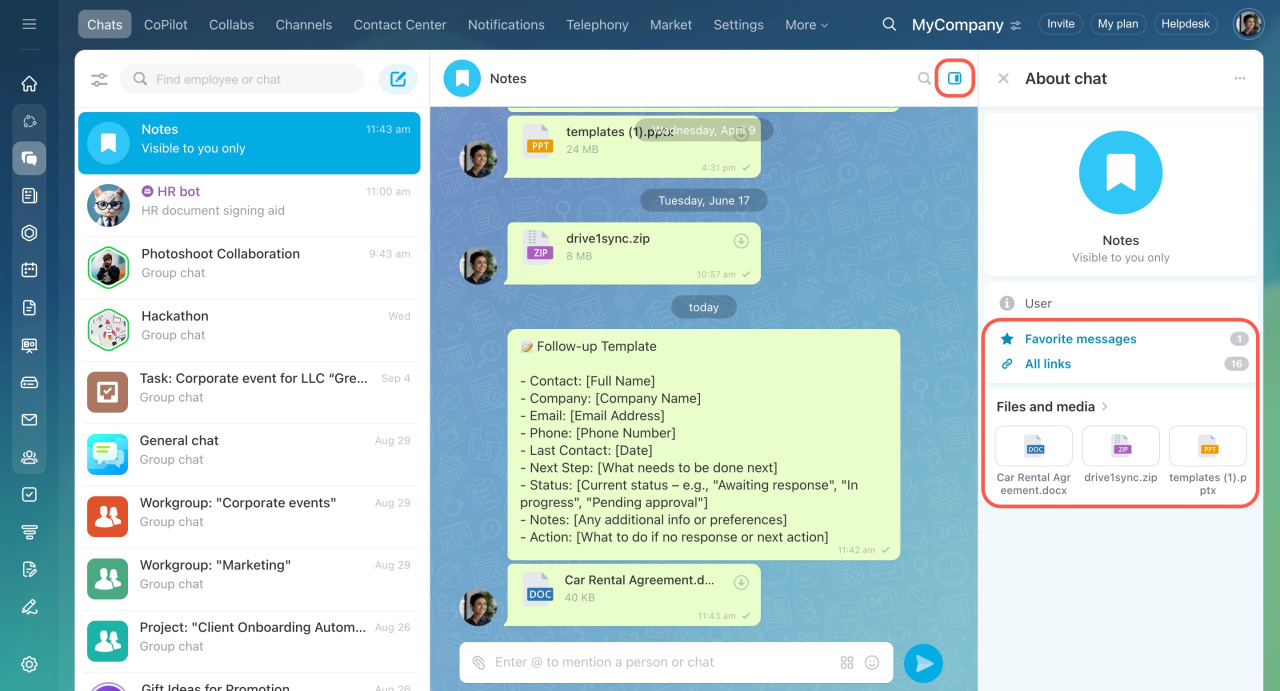This screenshot has height=691, width=1280.
Task: Go to the Contact Center tab
Action: [400, 25]
